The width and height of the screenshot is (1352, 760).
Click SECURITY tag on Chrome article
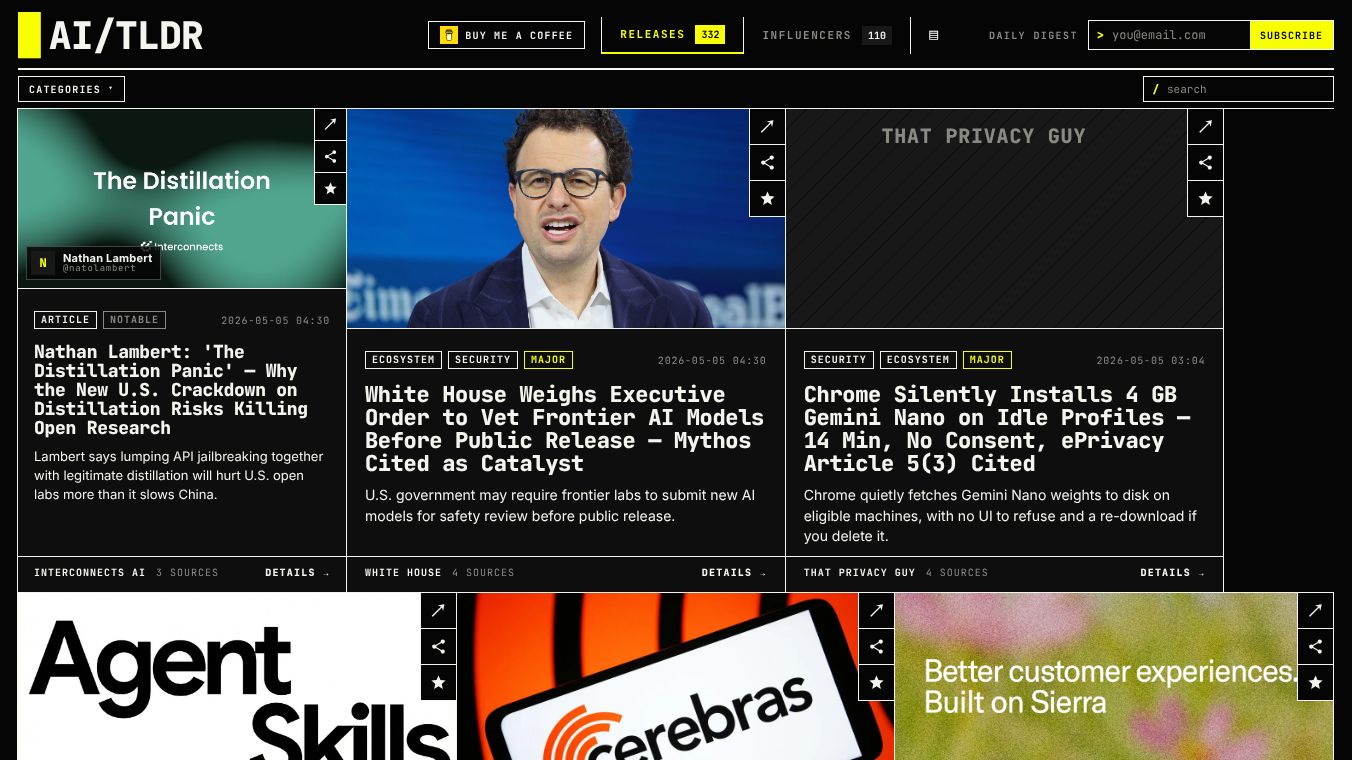pos(839,359)
